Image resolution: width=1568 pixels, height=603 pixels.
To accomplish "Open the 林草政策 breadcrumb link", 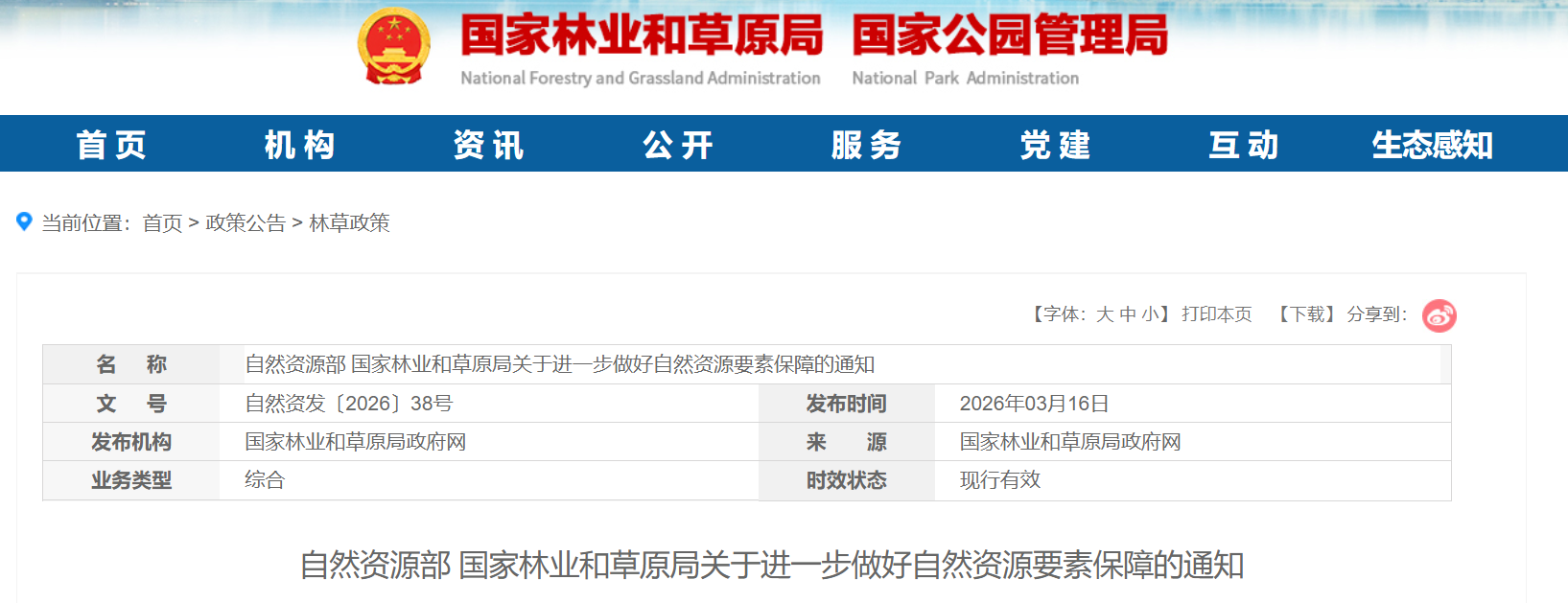I will 349,223.
